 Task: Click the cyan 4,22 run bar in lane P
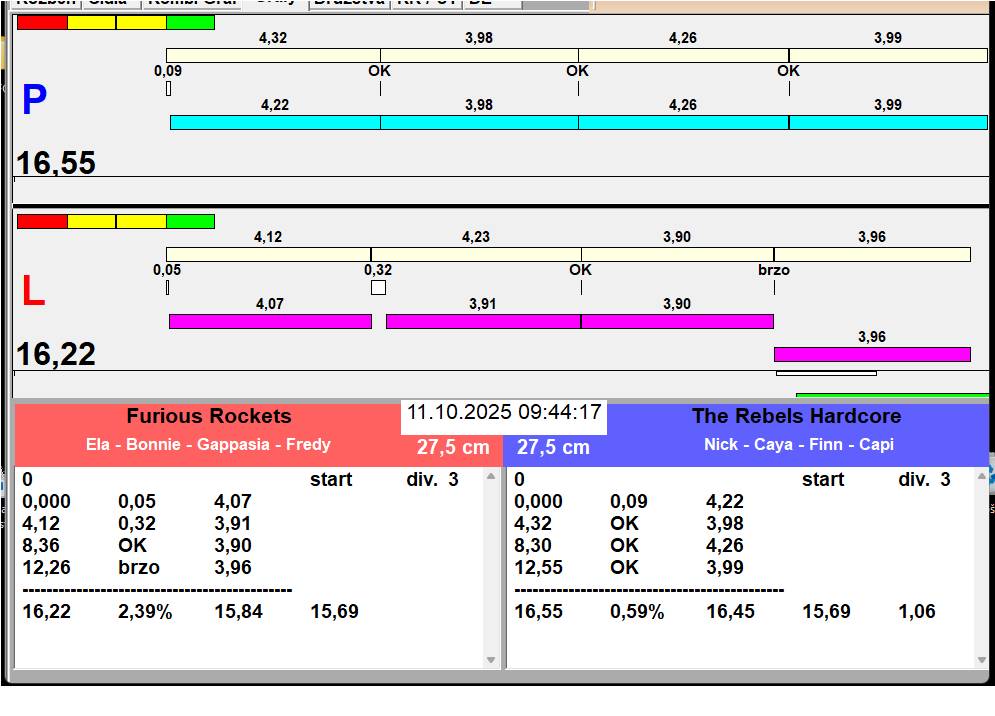coord(275,122)
